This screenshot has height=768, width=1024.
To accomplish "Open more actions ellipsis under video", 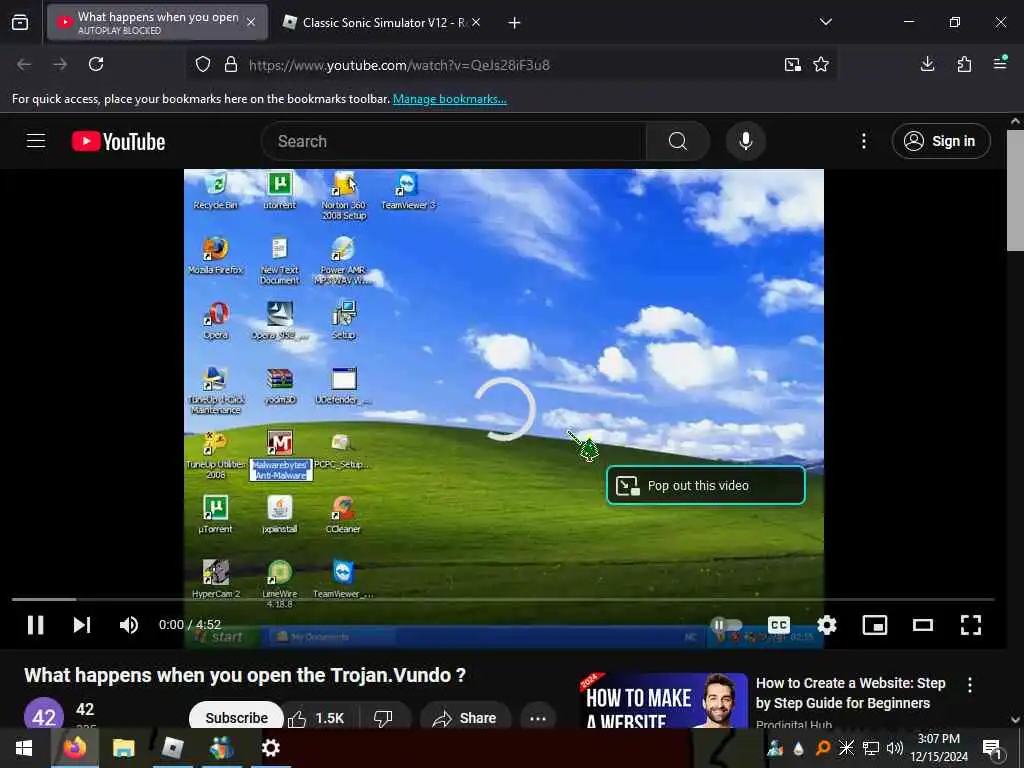I will [x=538, y=718].
